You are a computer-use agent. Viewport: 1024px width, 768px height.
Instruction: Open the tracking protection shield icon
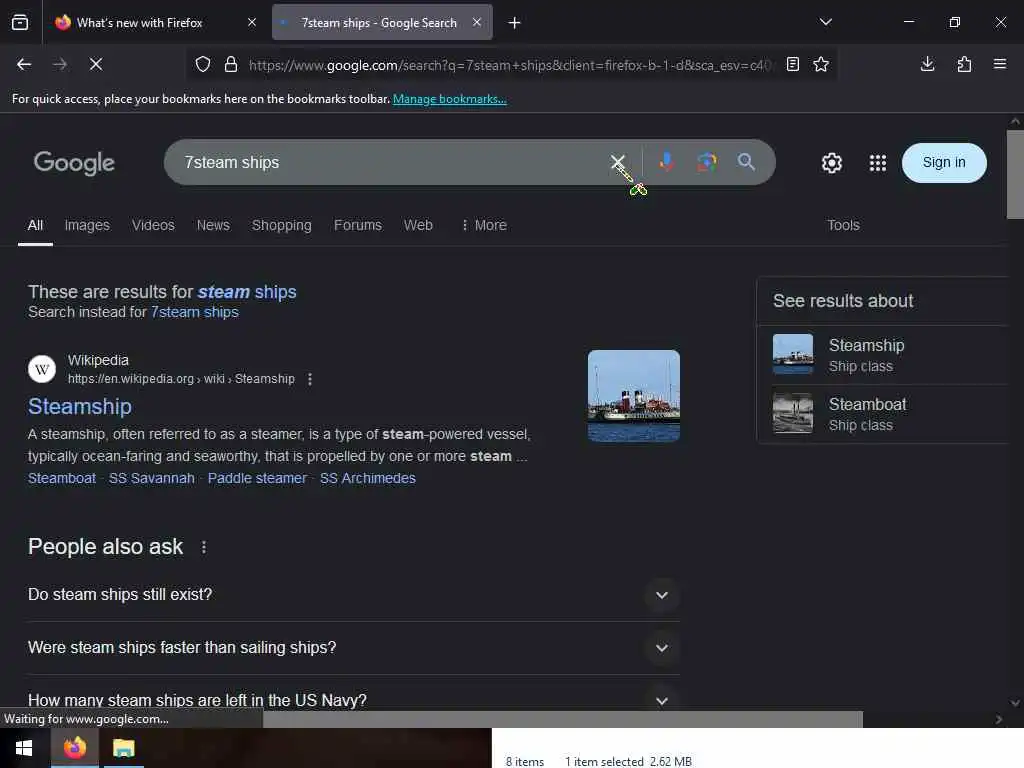tap(203, 64)
